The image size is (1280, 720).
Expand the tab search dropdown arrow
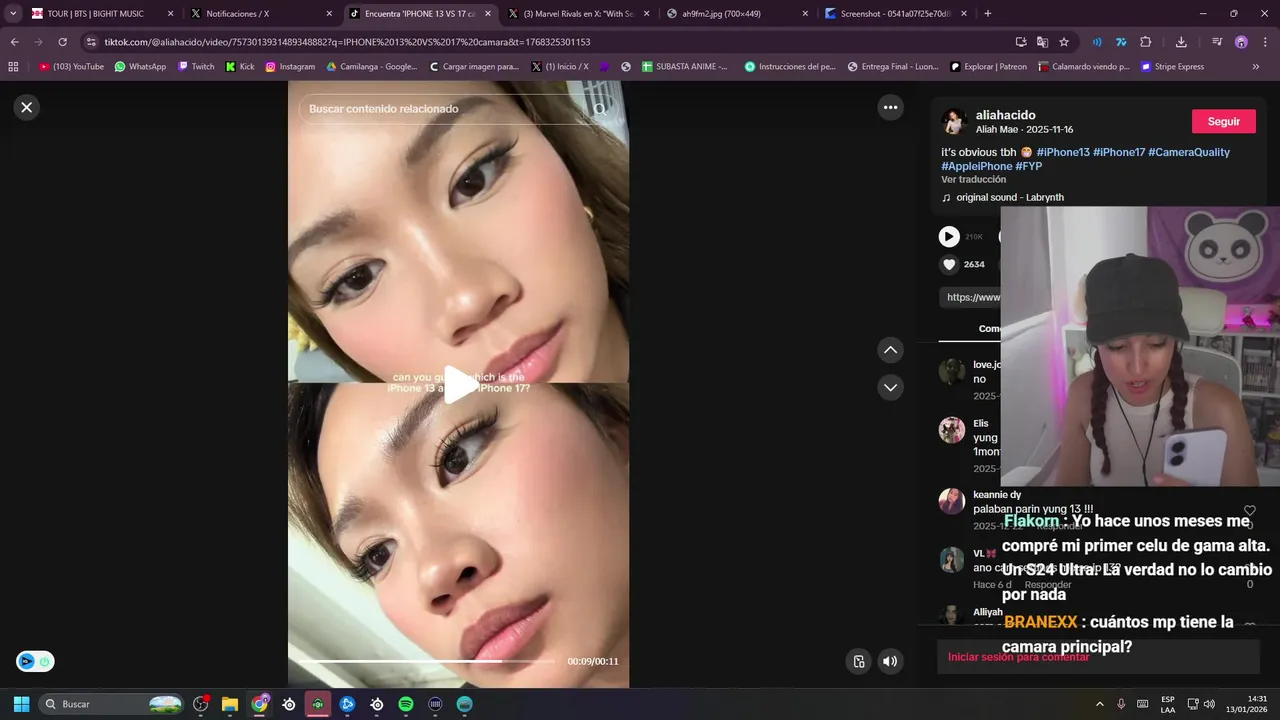coord(12,14)
